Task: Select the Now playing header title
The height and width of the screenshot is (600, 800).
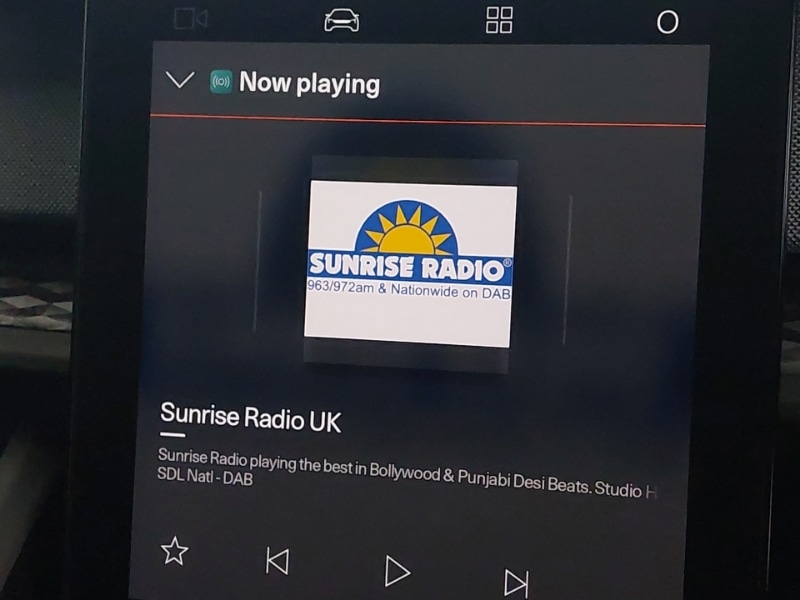Action: (309, 84)
